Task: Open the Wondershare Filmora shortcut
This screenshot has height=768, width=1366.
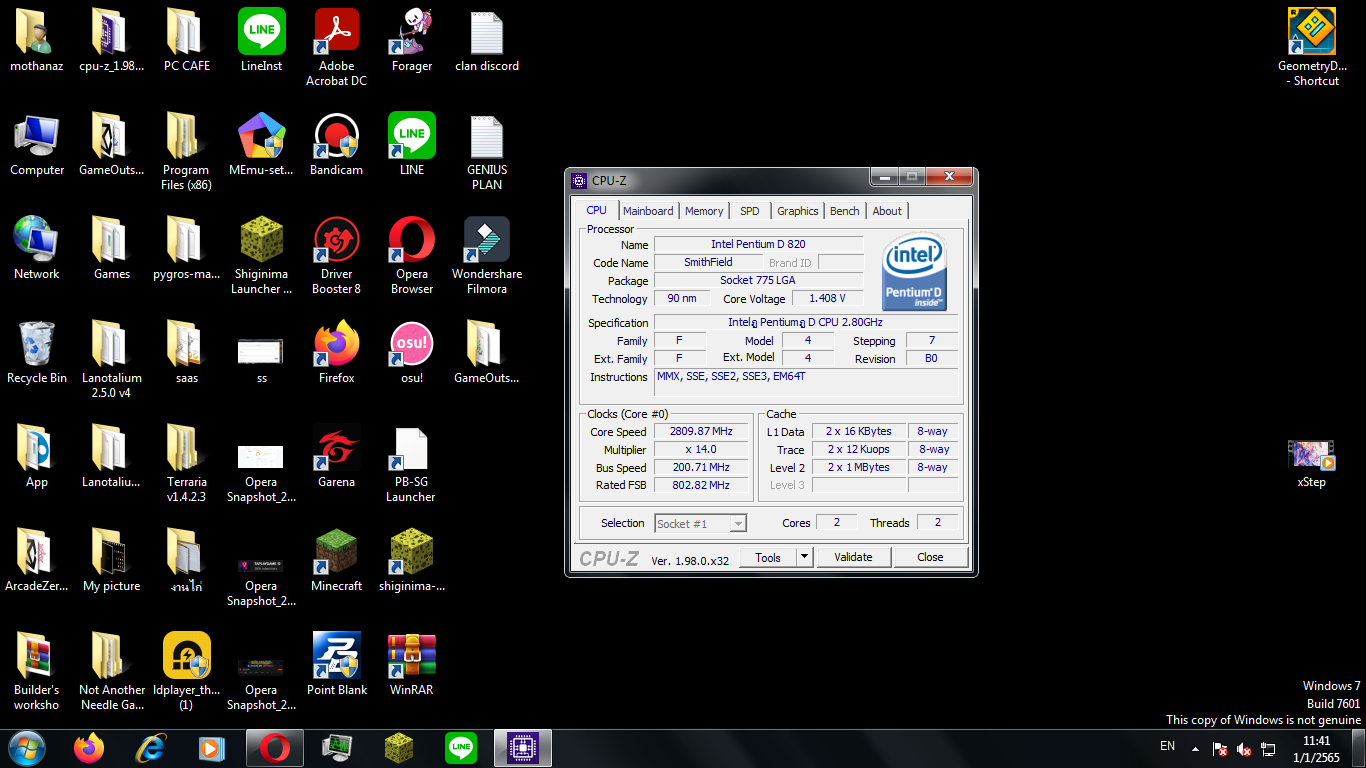Action: [486, 242]
